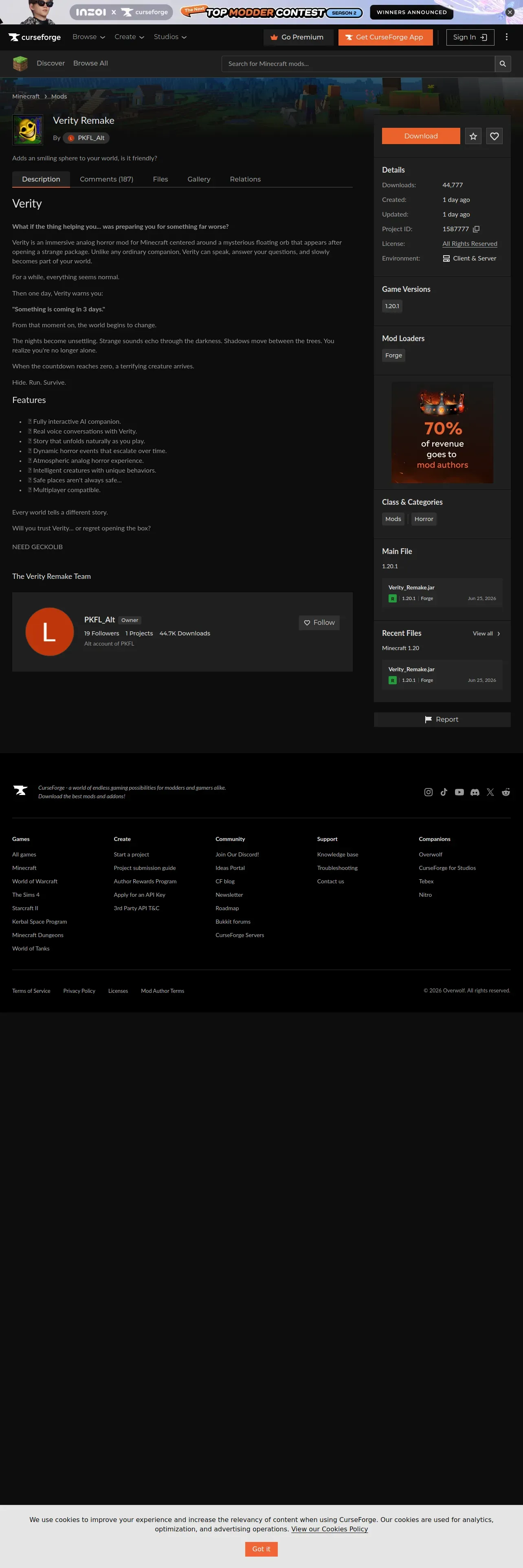Open PKFL_Alt team member name
Image resolution: width=523 pixels, height=1568 pixels.
click(99, 620)
